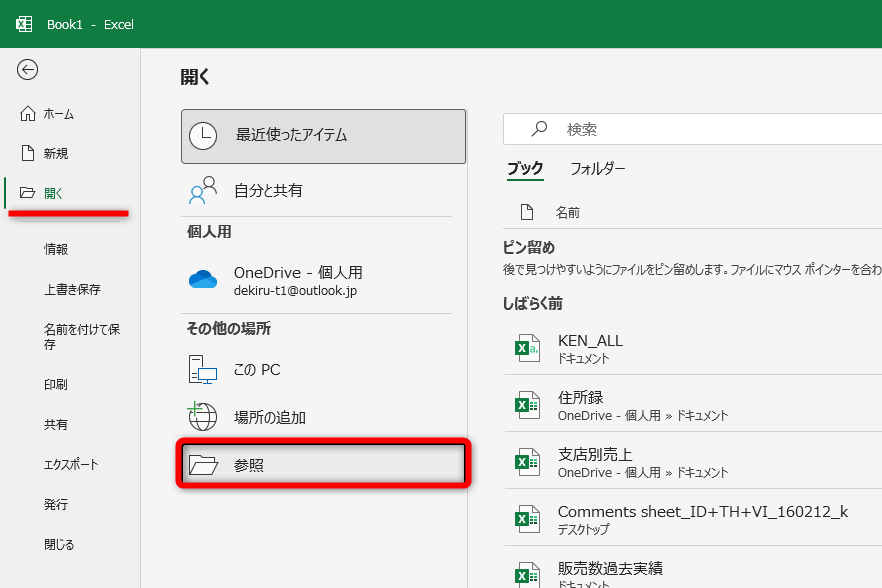This screenshot has width=882, height=588.
Task: Click the 販売数過去実績 workbook icon
Action: coord(527,574)
